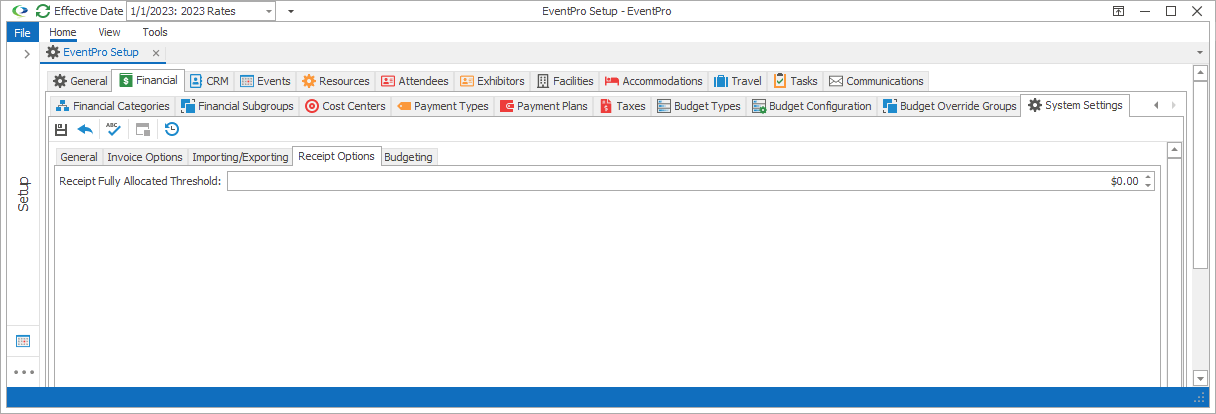1216x414 pixels.
Task: Click the ribbon display options icon
Action: (x=1118, y=11)
